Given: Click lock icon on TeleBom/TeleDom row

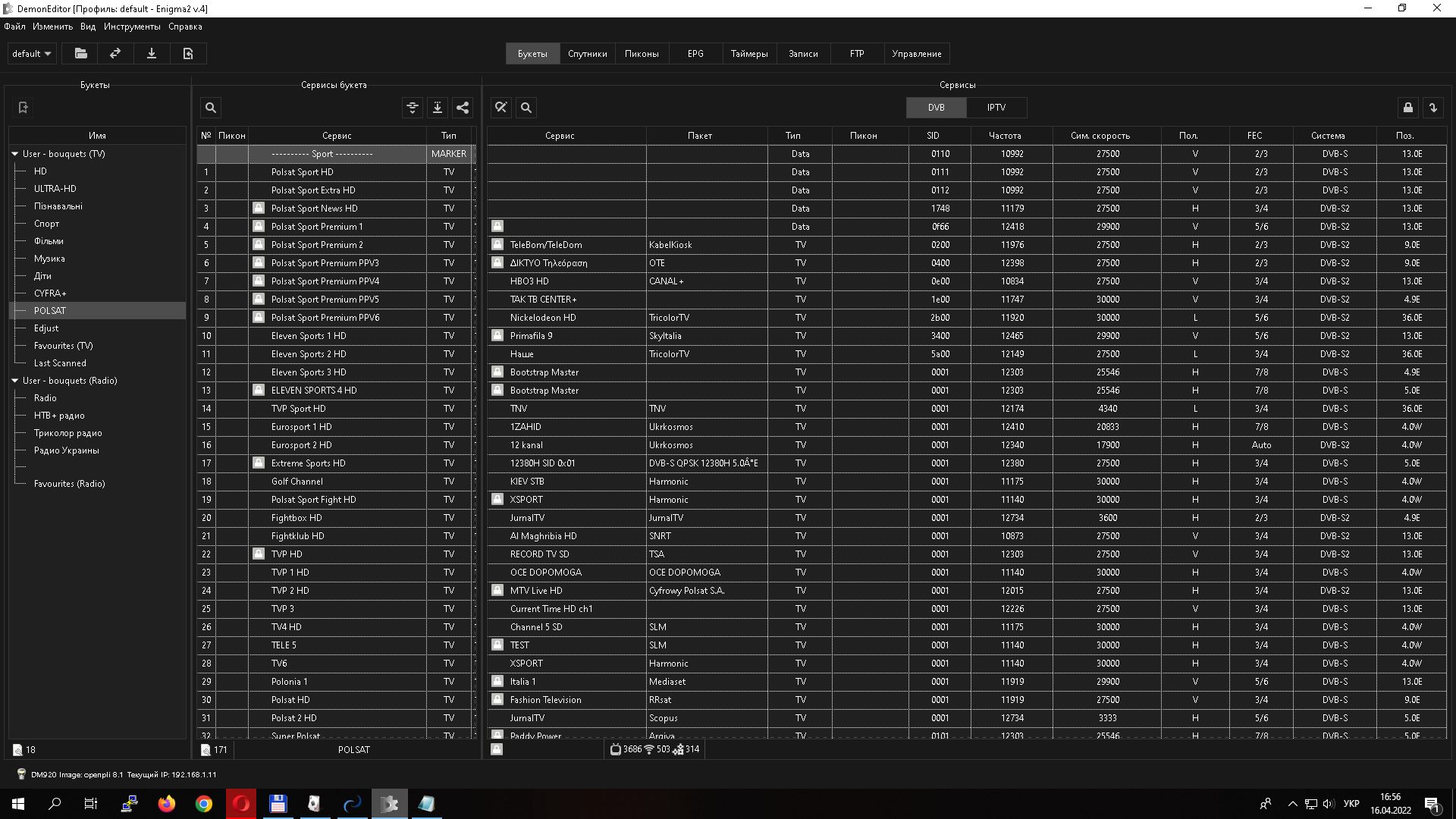Looking at the screenshot, I should (497, 244).
